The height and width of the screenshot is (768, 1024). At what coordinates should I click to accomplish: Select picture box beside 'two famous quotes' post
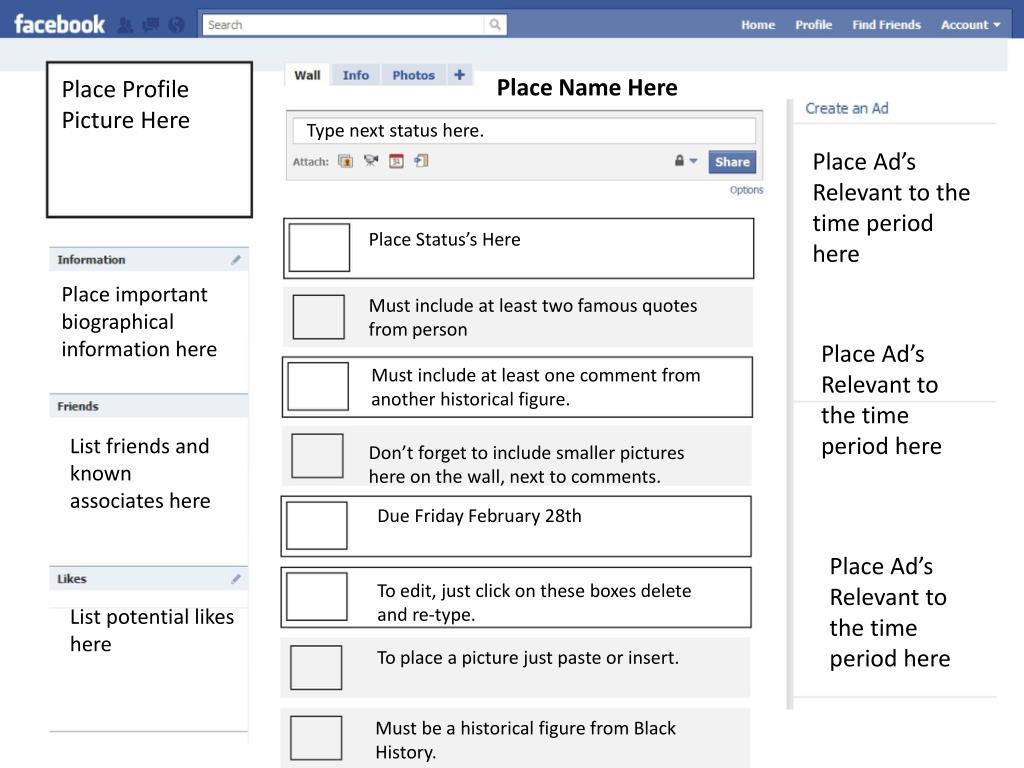[319, 317]
